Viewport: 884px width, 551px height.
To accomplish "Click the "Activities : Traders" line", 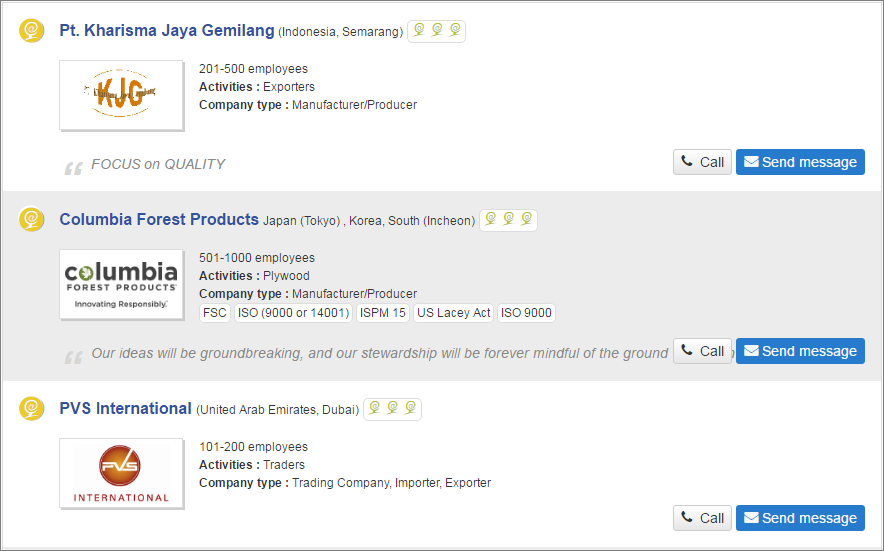I will pos(251,465).
